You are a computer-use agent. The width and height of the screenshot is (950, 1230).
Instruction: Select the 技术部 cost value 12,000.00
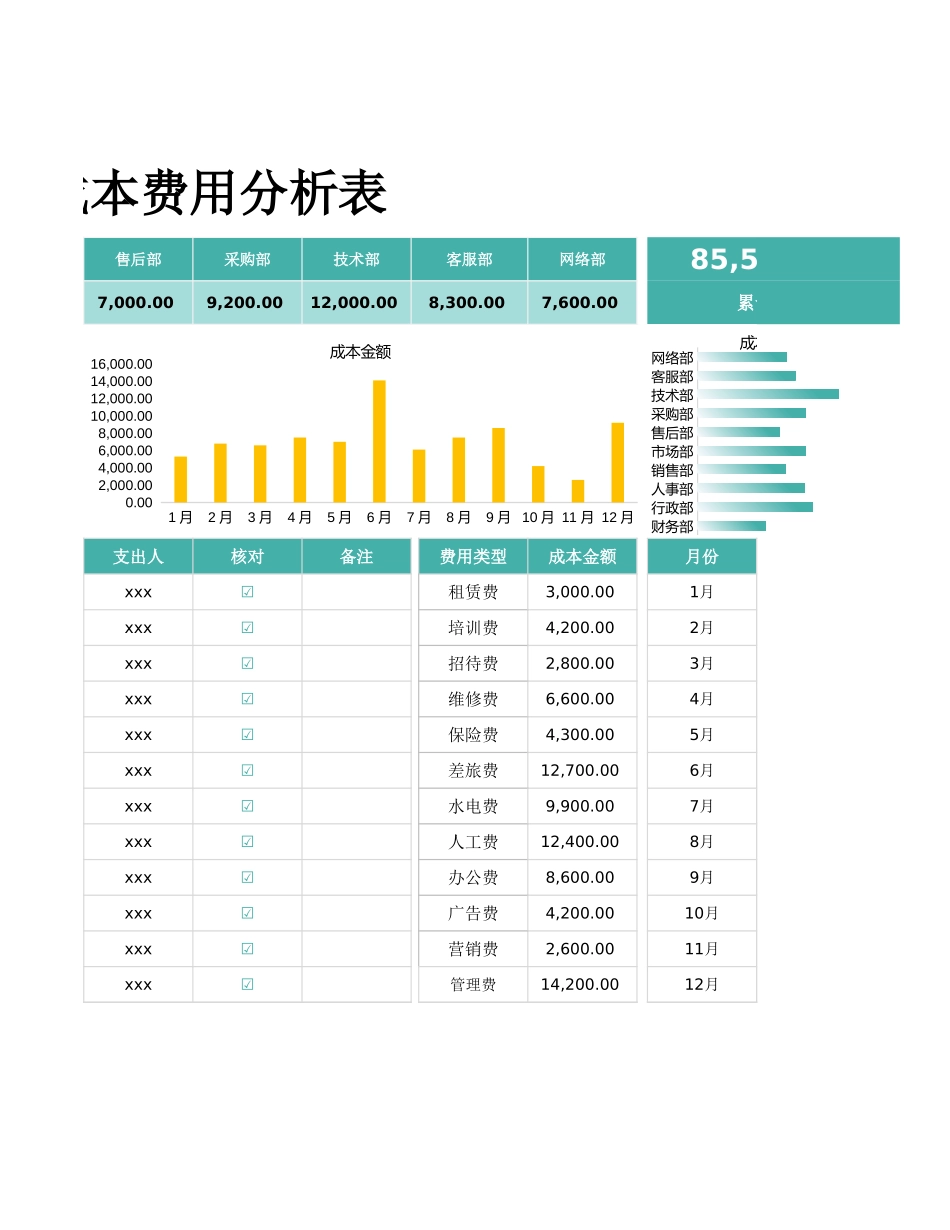point(355,302)
